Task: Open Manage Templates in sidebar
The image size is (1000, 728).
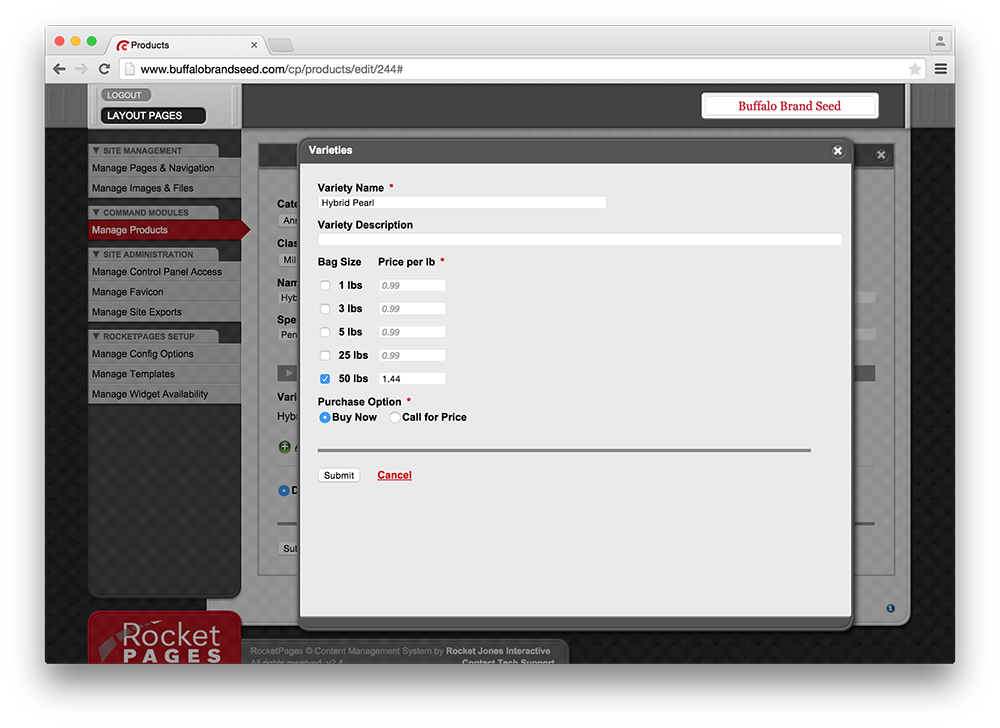Action: [133, 374]
